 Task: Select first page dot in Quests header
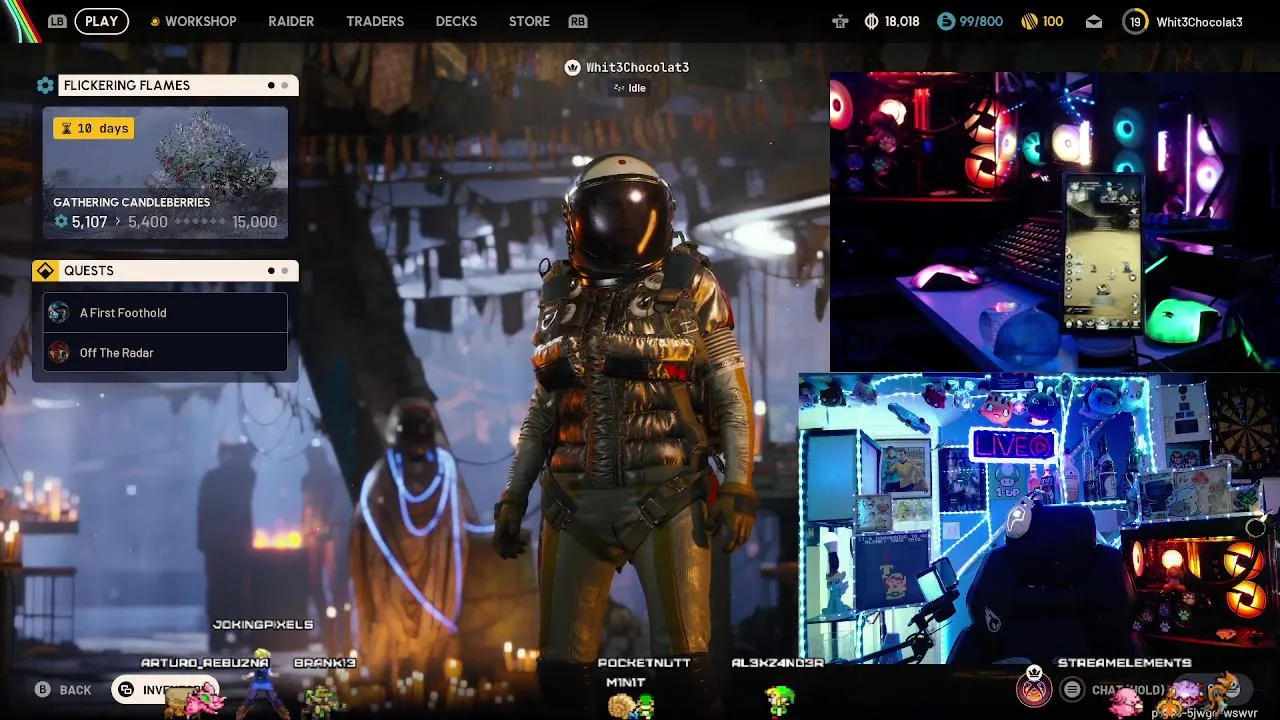click(x=271, y=271)
